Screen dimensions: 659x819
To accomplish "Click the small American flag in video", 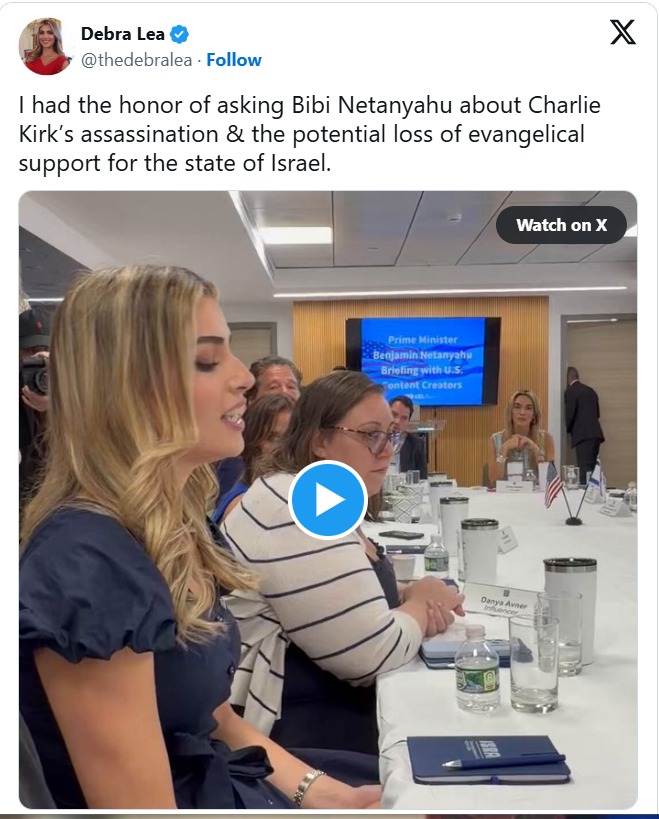I will (553, 485).
